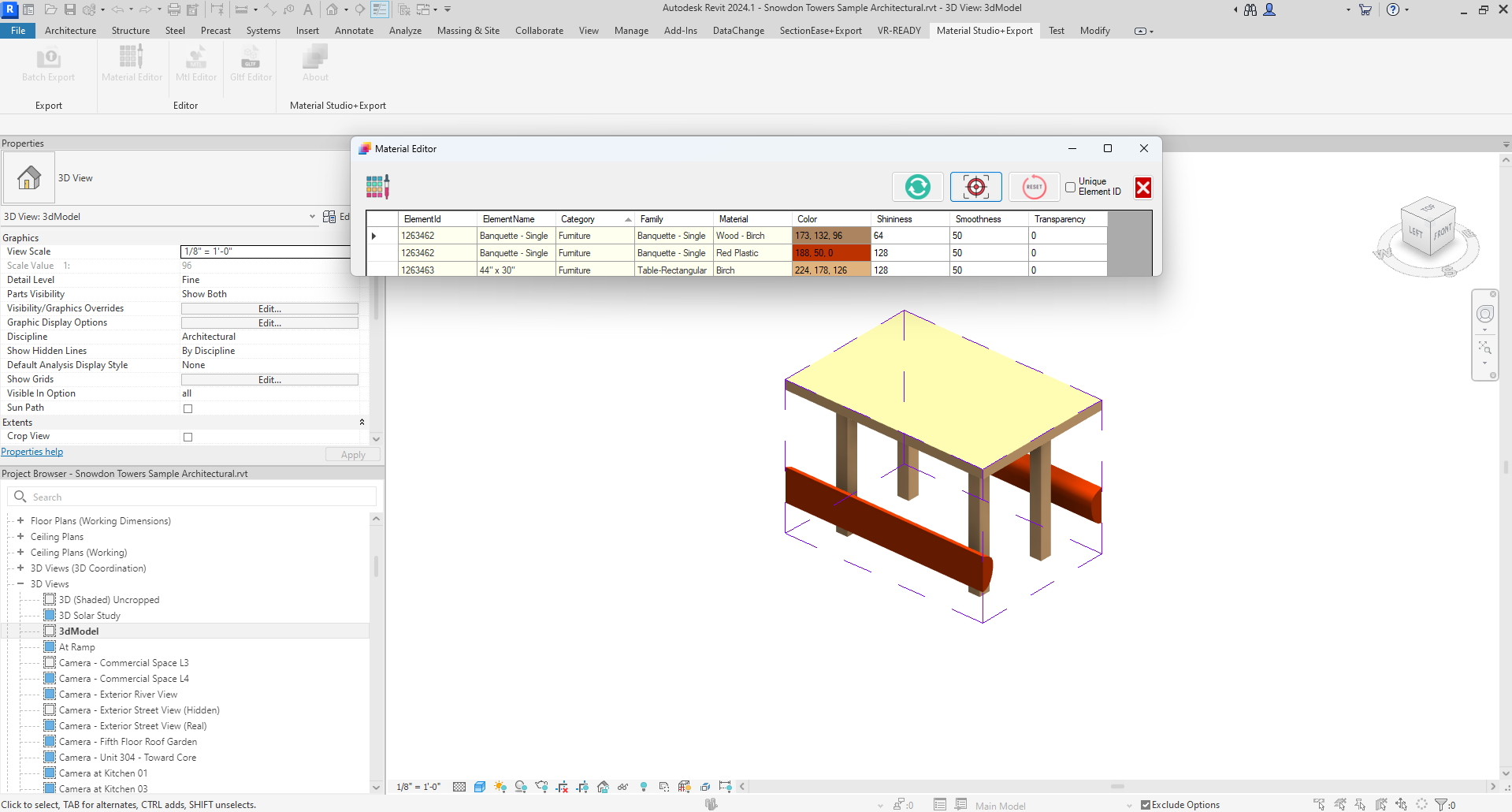Enable the Unique Element ID checkbox
The image size is (1512, 812).
(1070, 187)
